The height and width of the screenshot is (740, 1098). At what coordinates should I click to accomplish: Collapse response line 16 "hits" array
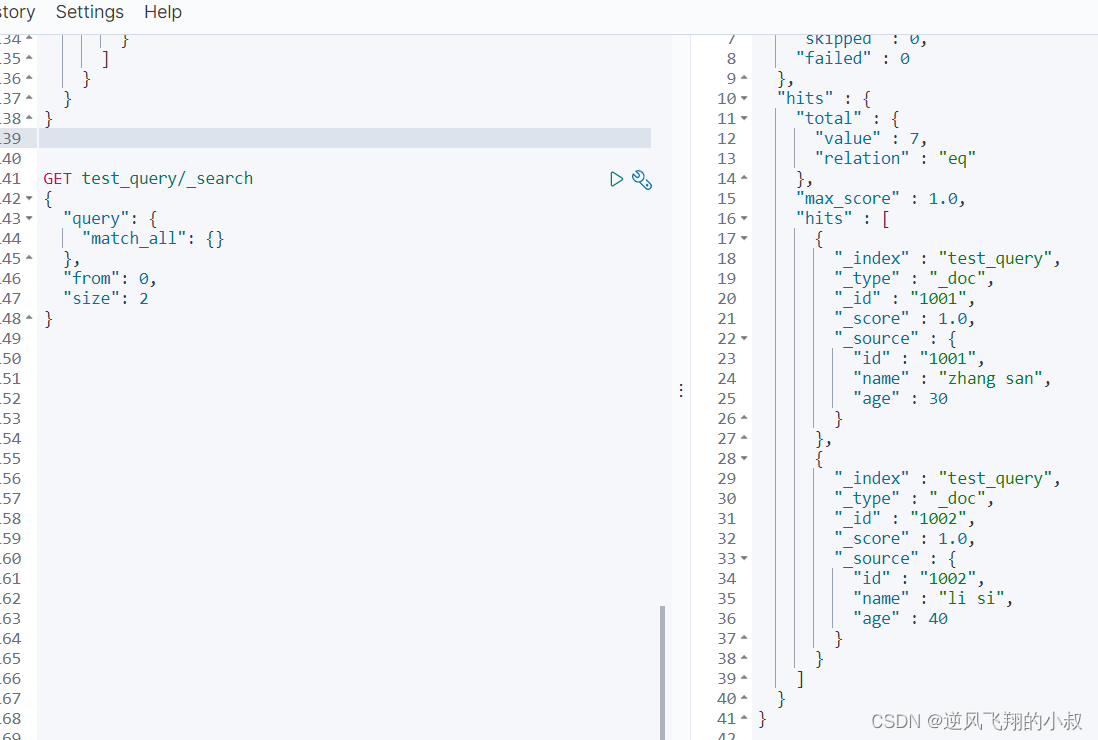pyautogui.click(x=744, y=219)
